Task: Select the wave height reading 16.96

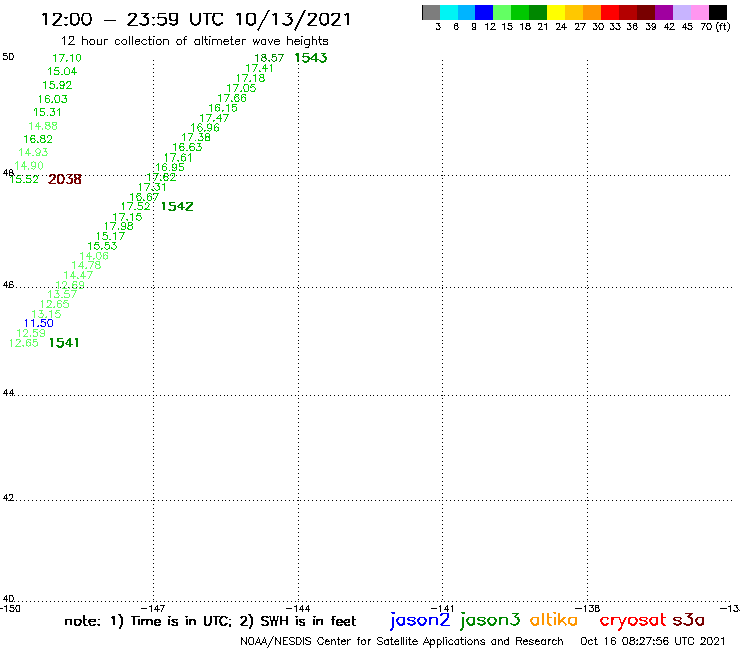Action: tap(205, 127)
